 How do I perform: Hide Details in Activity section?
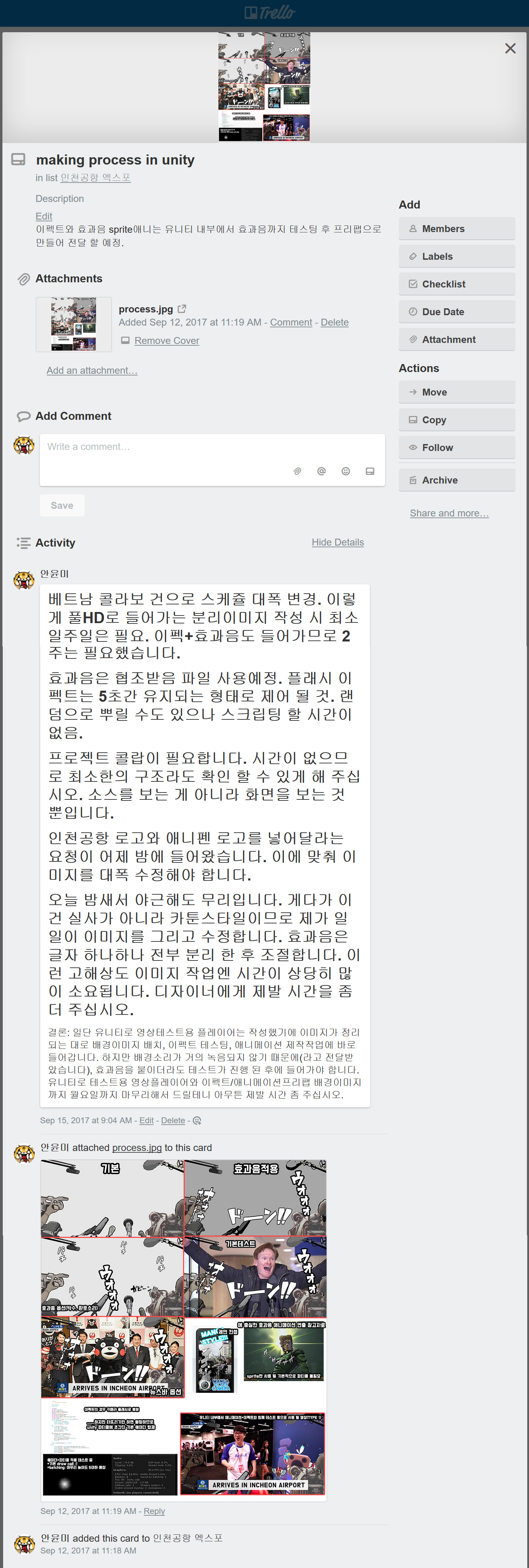tap(338, 542)
